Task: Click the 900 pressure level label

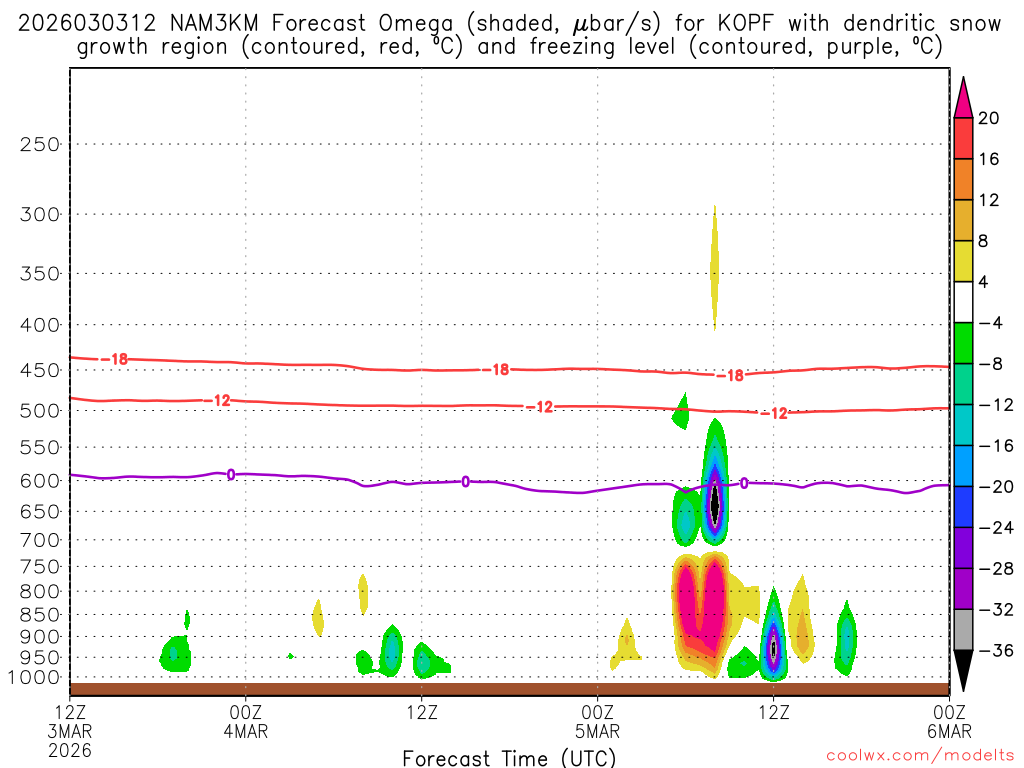Action: click(40, 637)
